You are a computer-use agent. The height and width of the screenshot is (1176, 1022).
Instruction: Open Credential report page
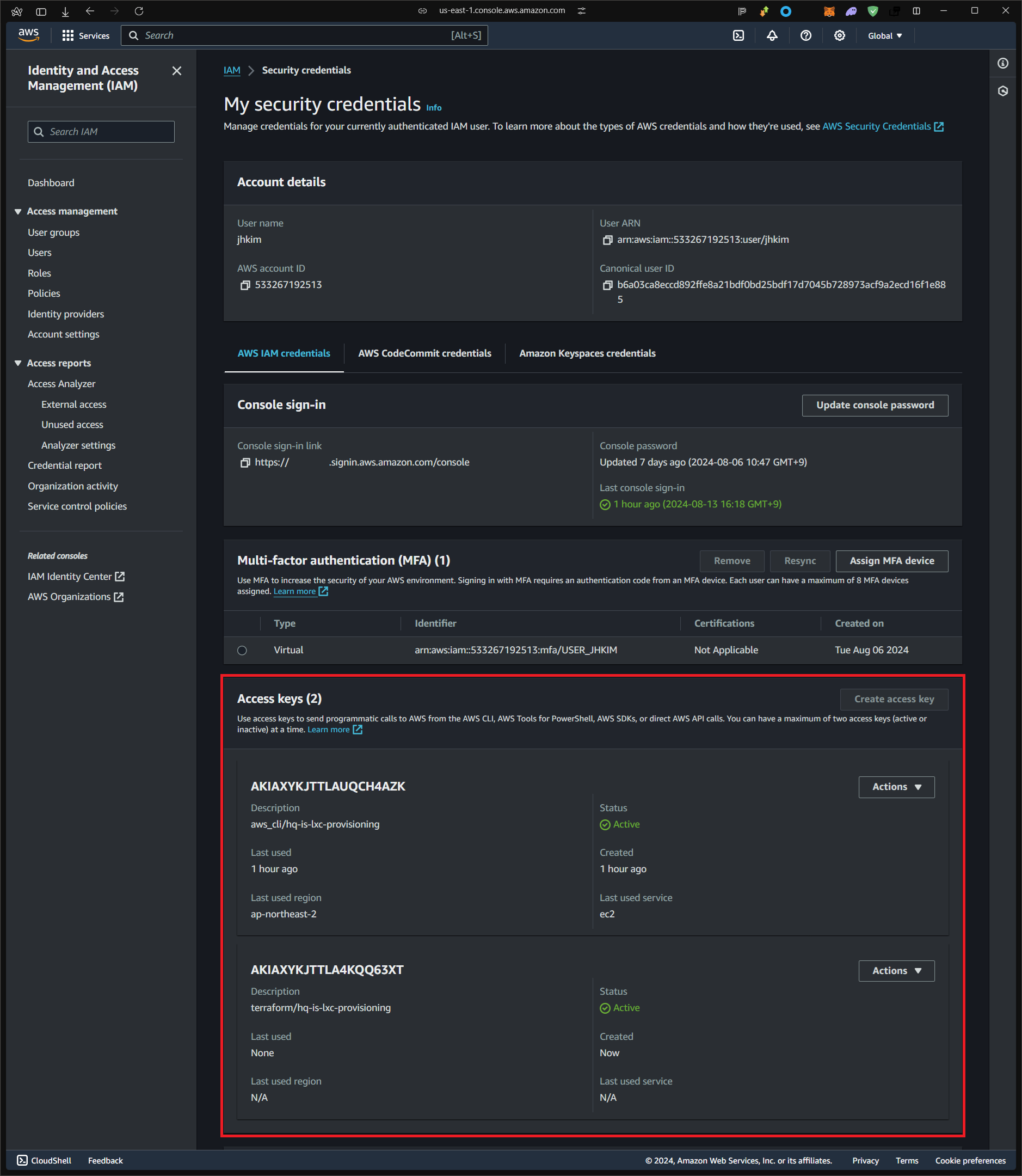(64, 465)
